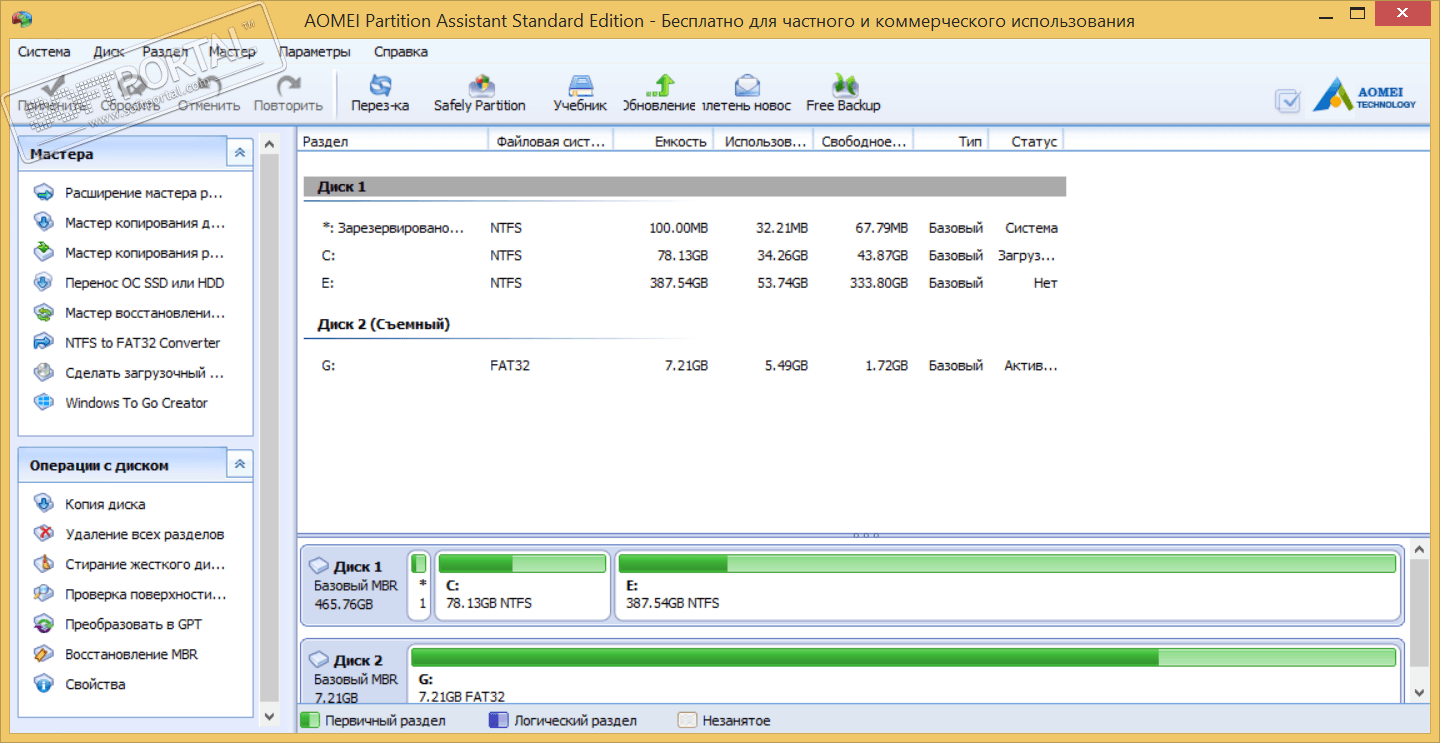This screenshot has width=1440, height=743.
Task: Click E: 387.54GB NTFS partition block
Action: [1007, 584]
